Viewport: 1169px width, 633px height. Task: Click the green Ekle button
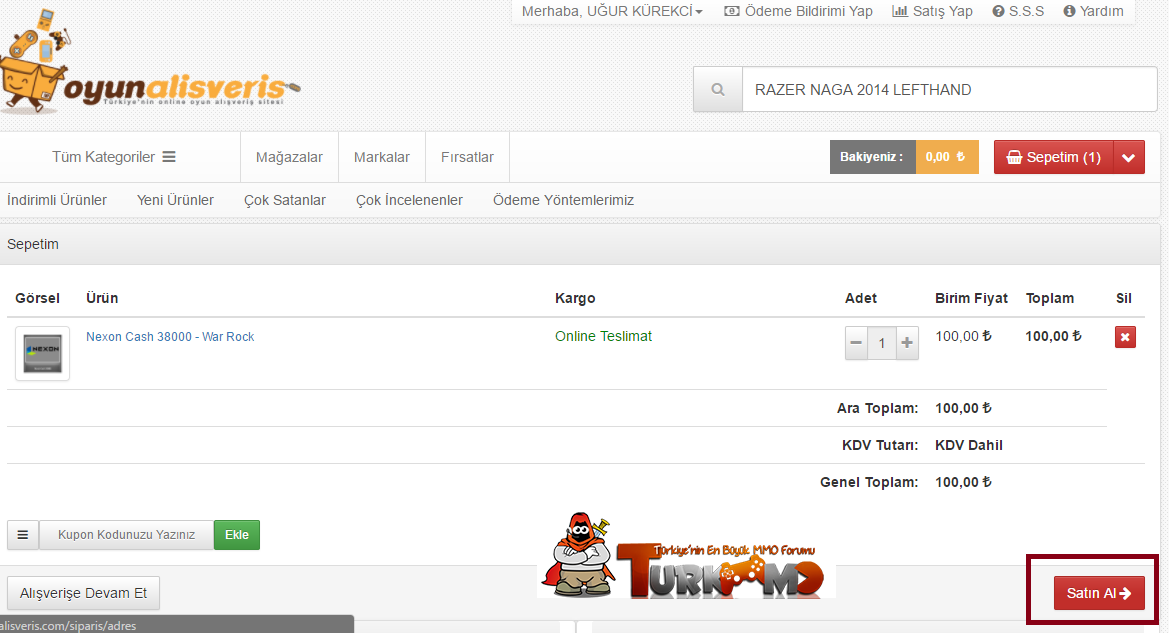(x=237, y=535)
